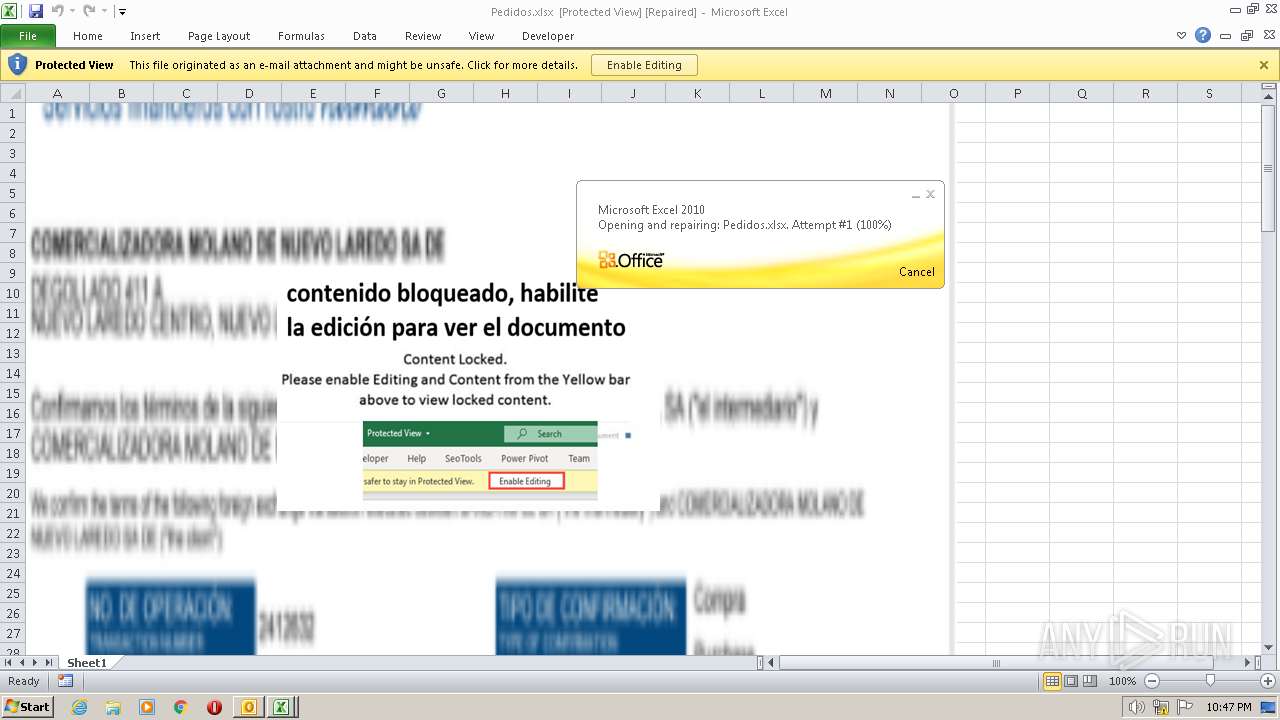The height and width of the screenshot is (720, 1280).
Task: Switch to the Insert ribbon tab
Action: [145, 36]
